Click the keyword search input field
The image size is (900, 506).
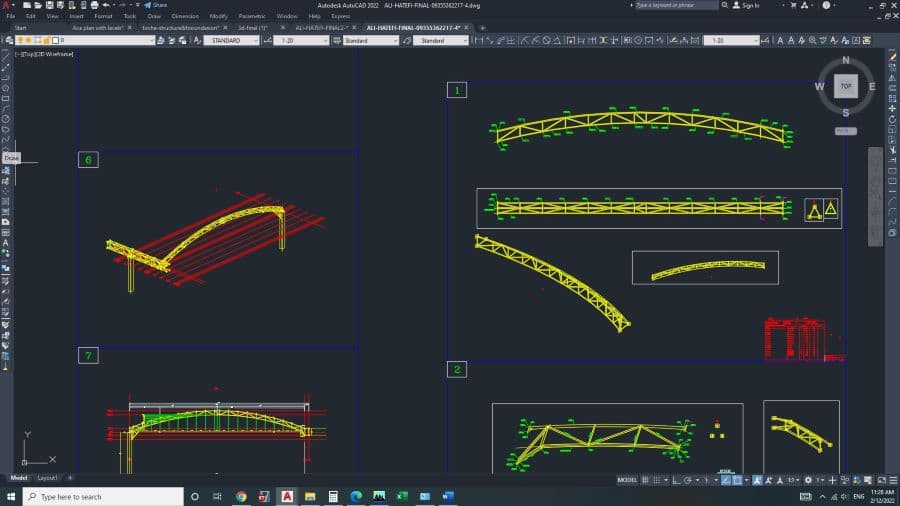click(675, 5)
